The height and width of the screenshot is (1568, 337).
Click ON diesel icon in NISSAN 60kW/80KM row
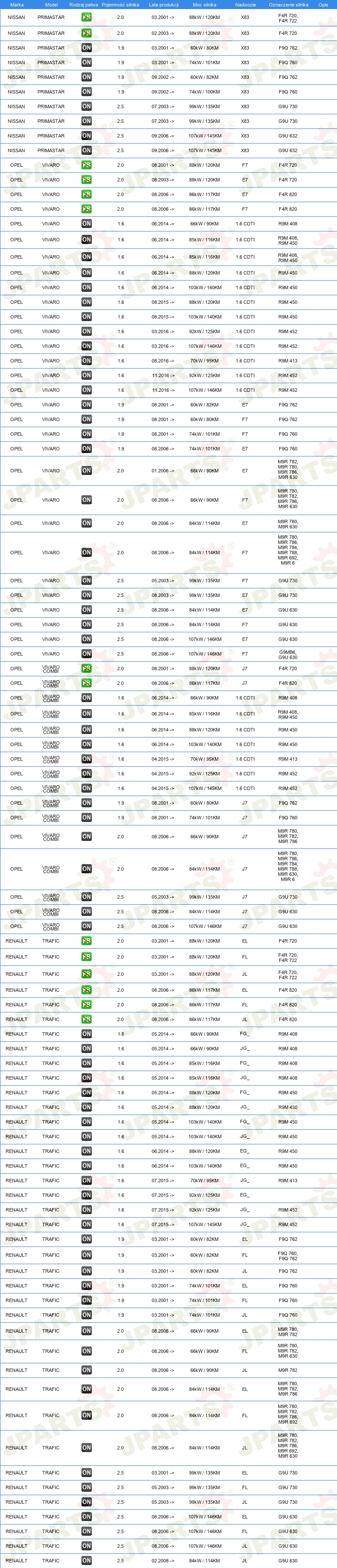point(86,47)
